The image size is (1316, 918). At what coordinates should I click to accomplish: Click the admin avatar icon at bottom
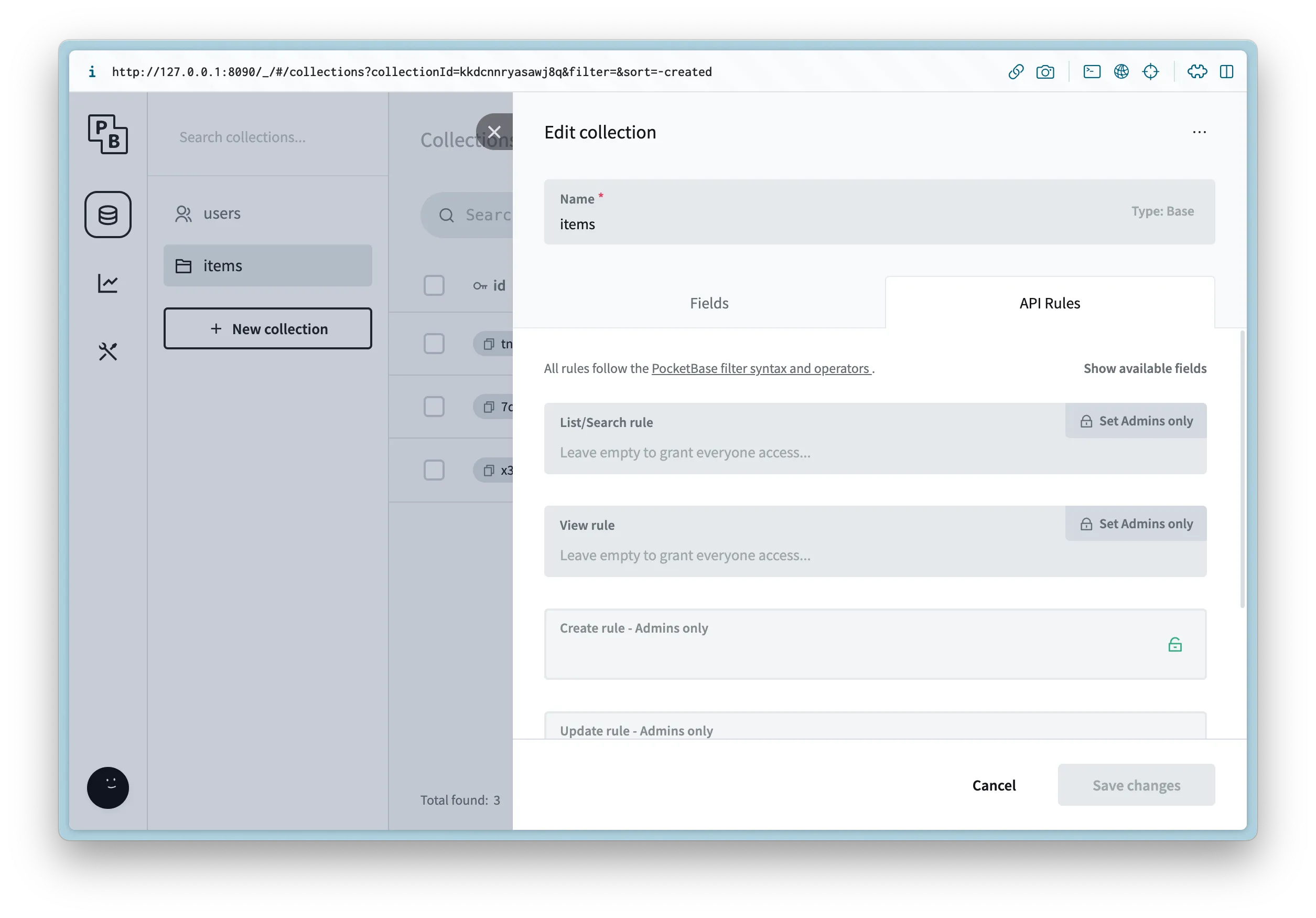pyautogui.click(x=108, y=787)
